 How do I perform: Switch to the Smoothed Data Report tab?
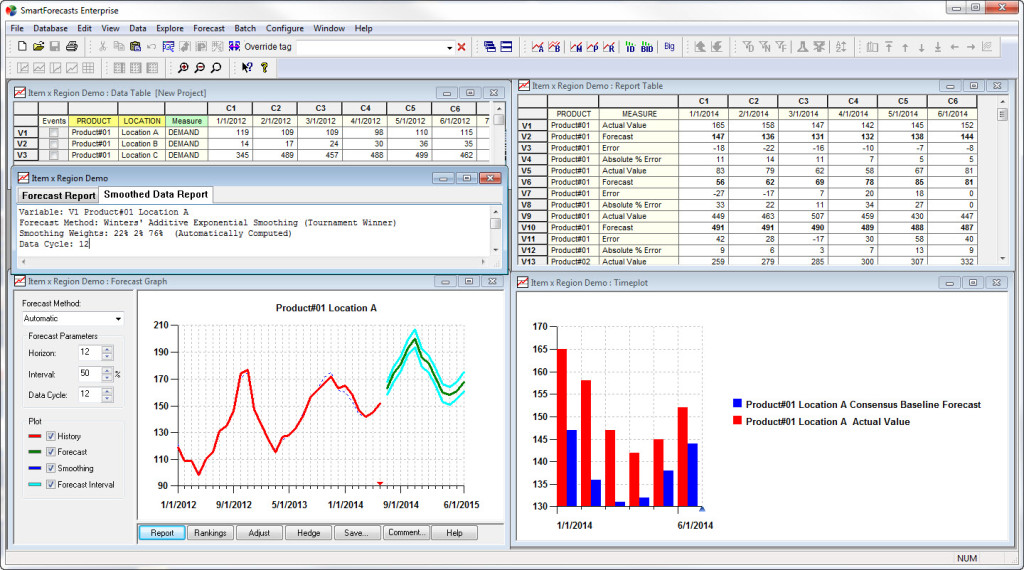(156, 195)
